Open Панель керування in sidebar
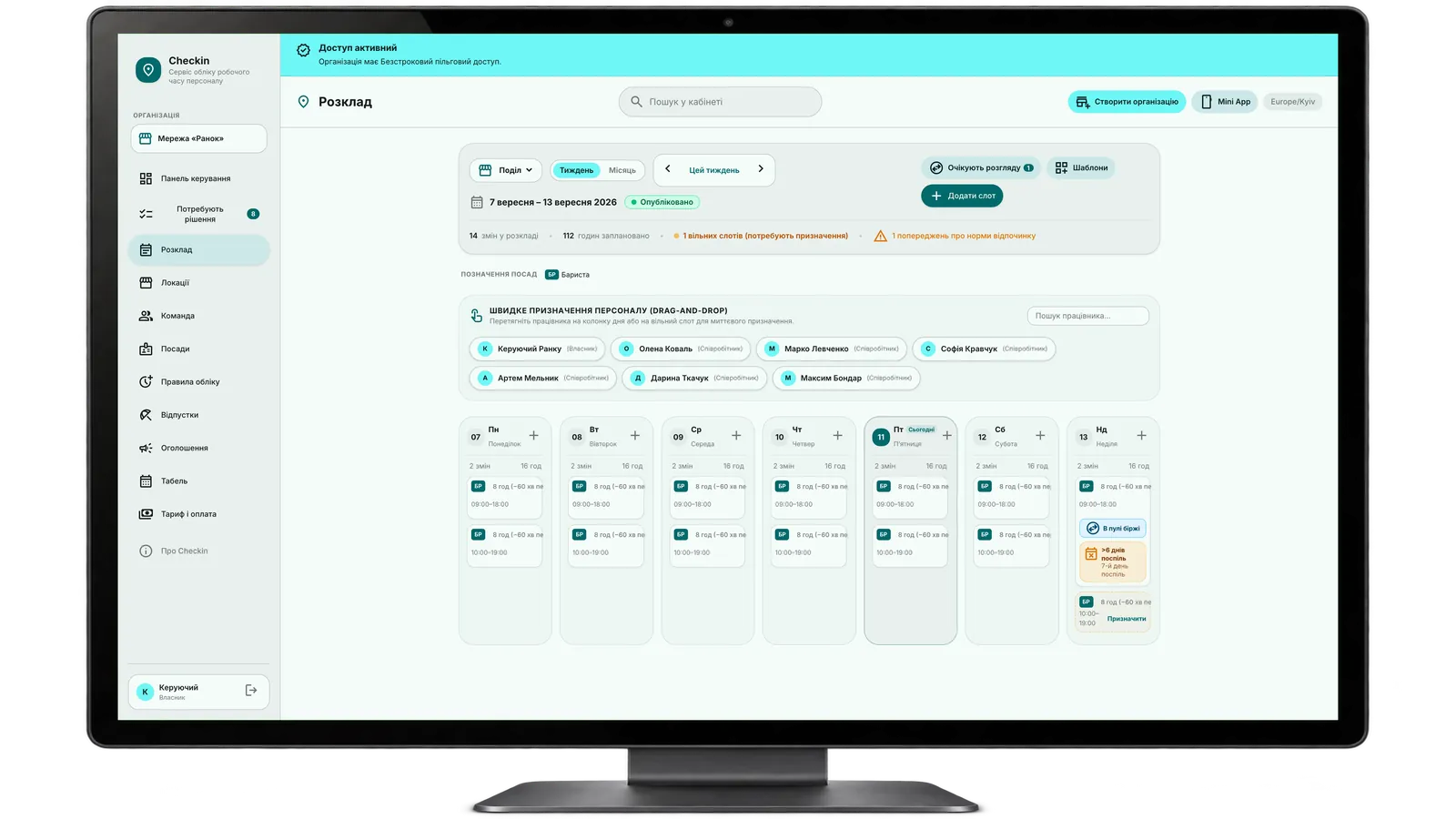This screenshot has width=1456, height=819. click(x=198, y=178)
